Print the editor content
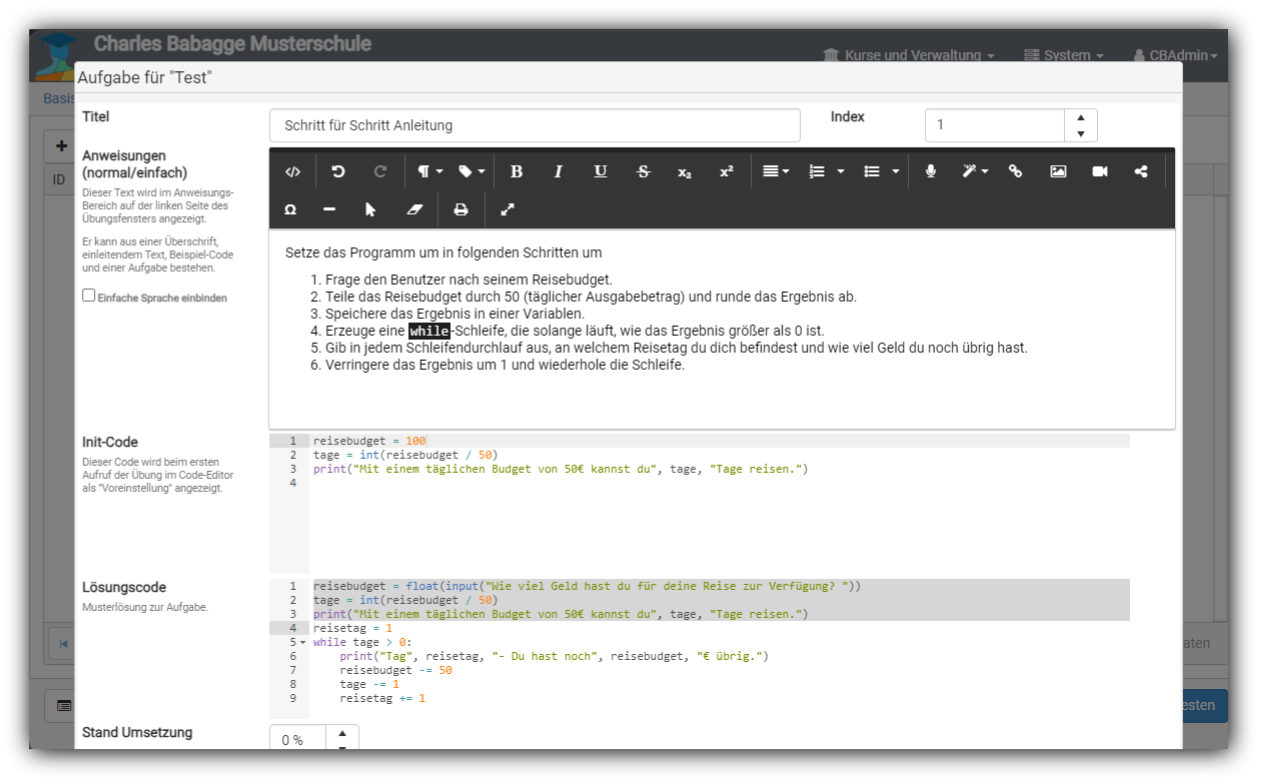The image size is (1261, 782). 460,210
